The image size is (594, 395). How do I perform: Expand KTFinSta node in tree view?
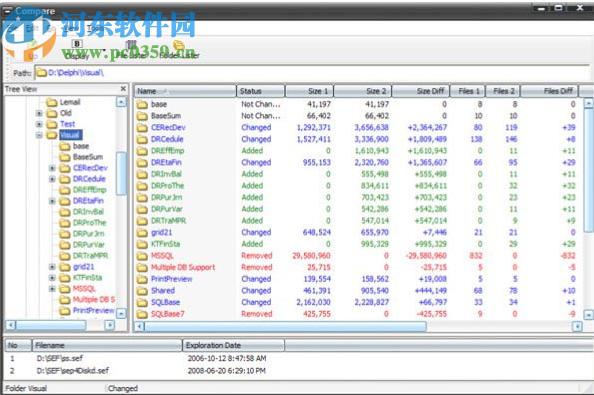(x=52, y=278)
